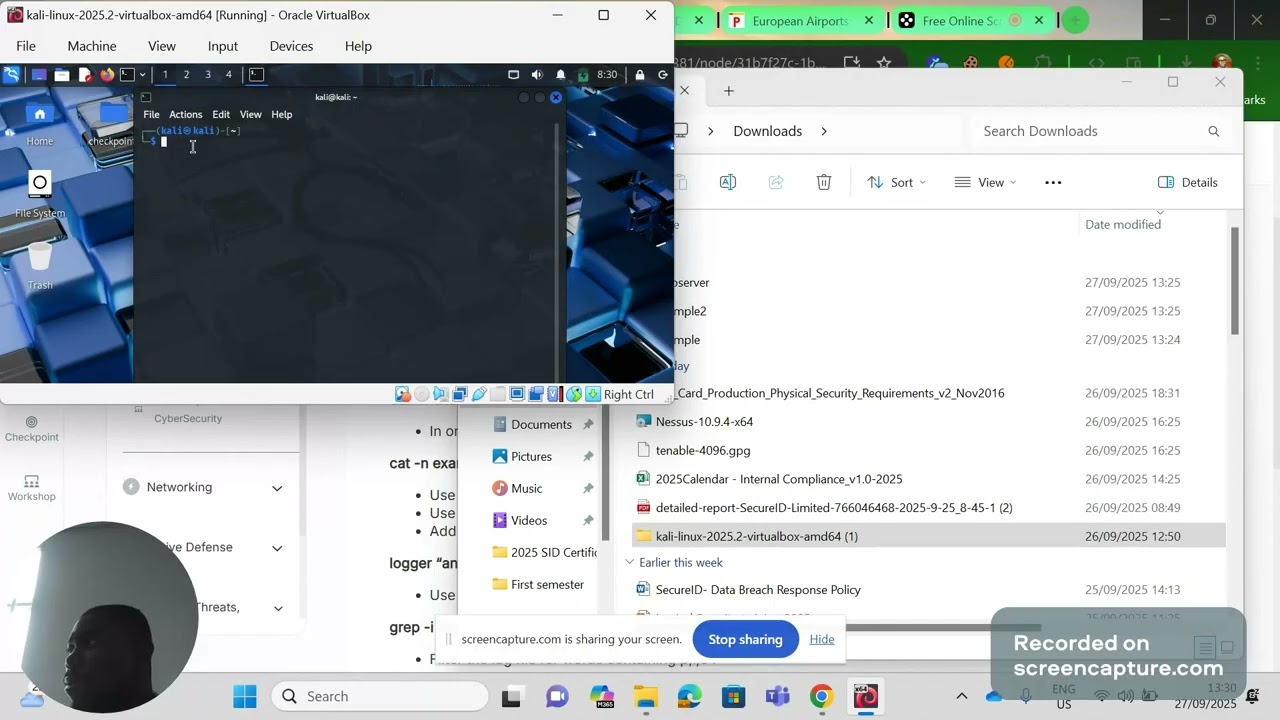Open the terminal's View menu
This screenshot has width=1280, height=720.
coord(250,114)
